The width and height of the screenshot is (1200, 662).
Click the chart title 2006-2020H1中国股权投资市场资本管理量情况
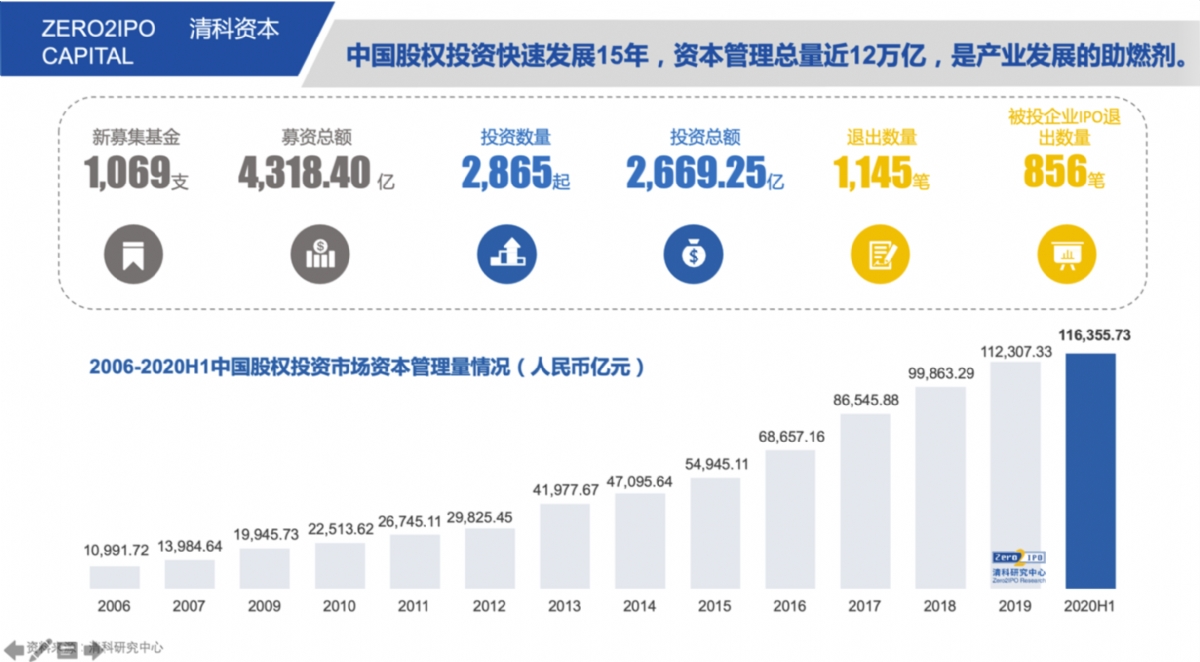366,367
